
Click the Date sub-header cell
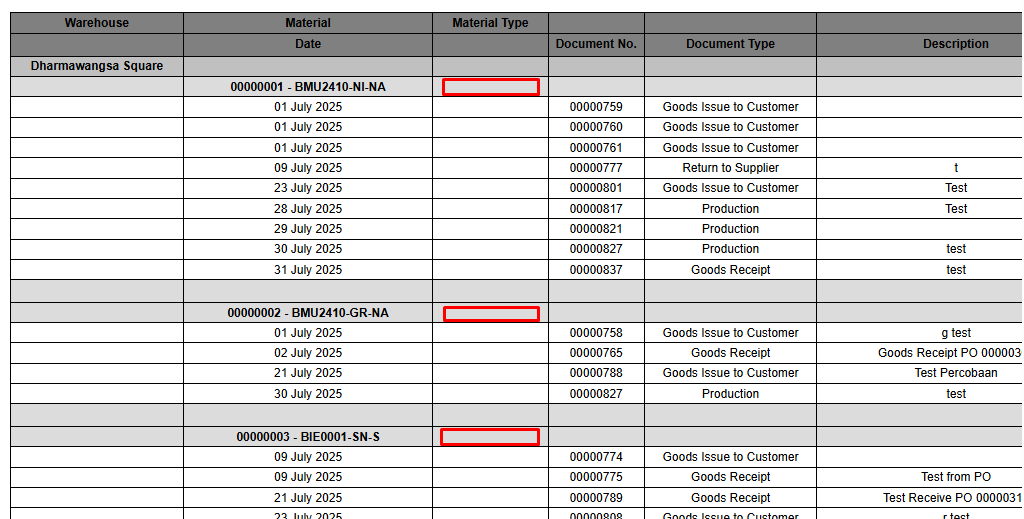[x=308, y=44]
